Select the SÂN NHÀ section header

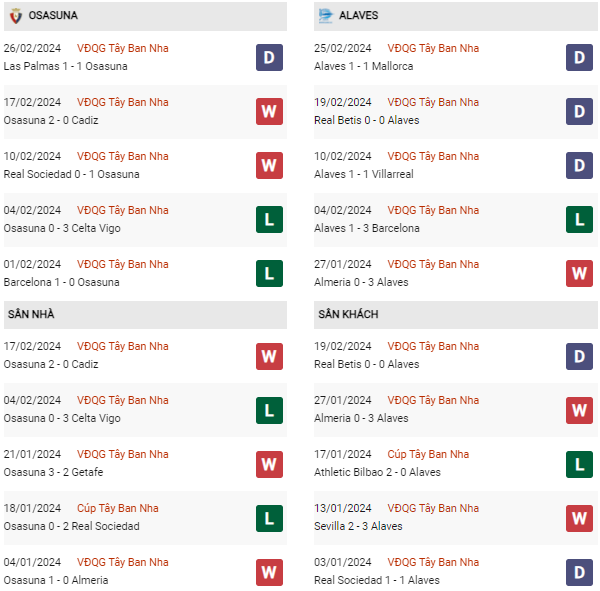coord(31,314)
